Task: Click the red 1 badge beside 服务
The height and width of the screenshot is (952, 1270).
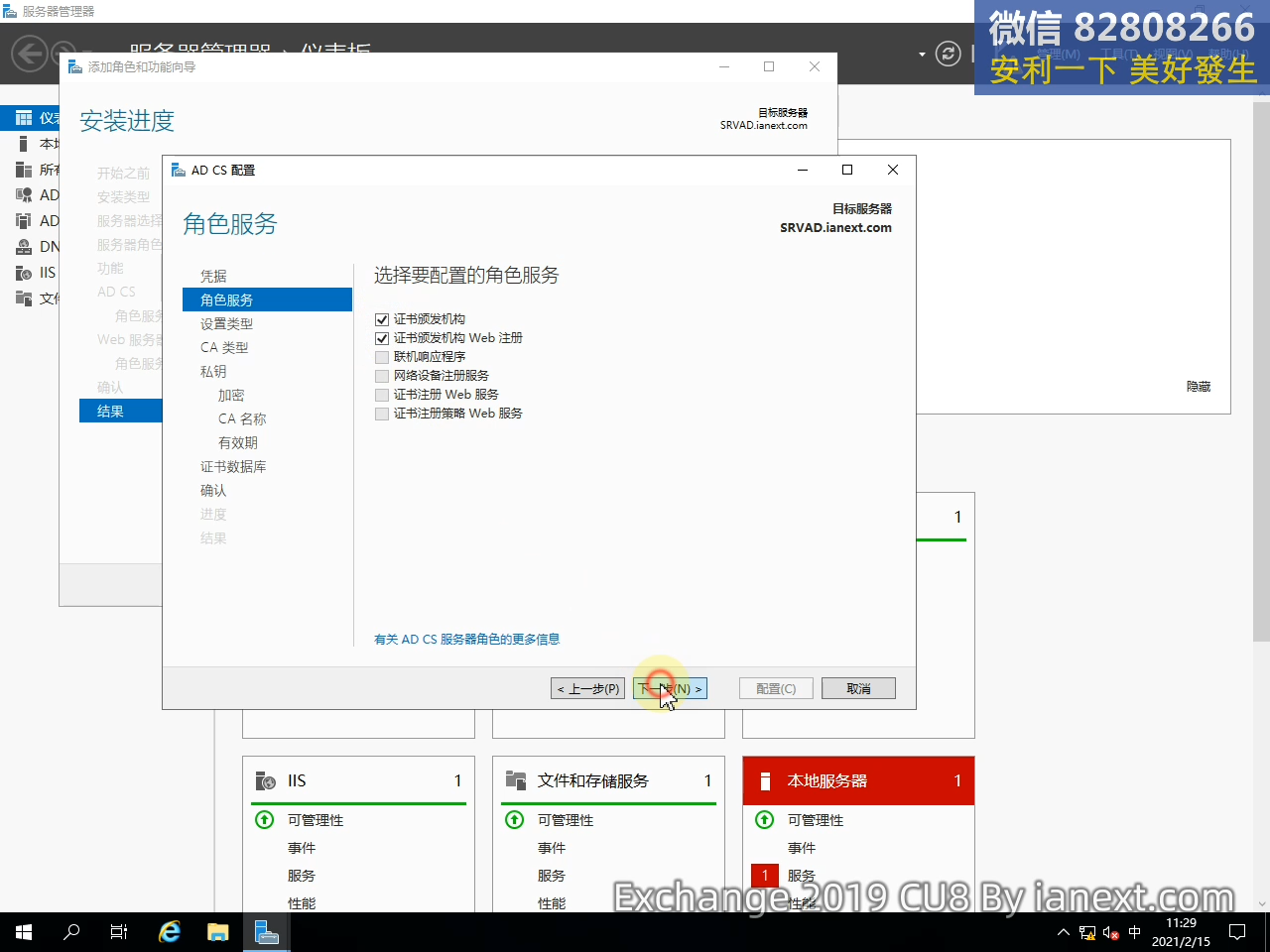Action: click(x=765, y=876)
